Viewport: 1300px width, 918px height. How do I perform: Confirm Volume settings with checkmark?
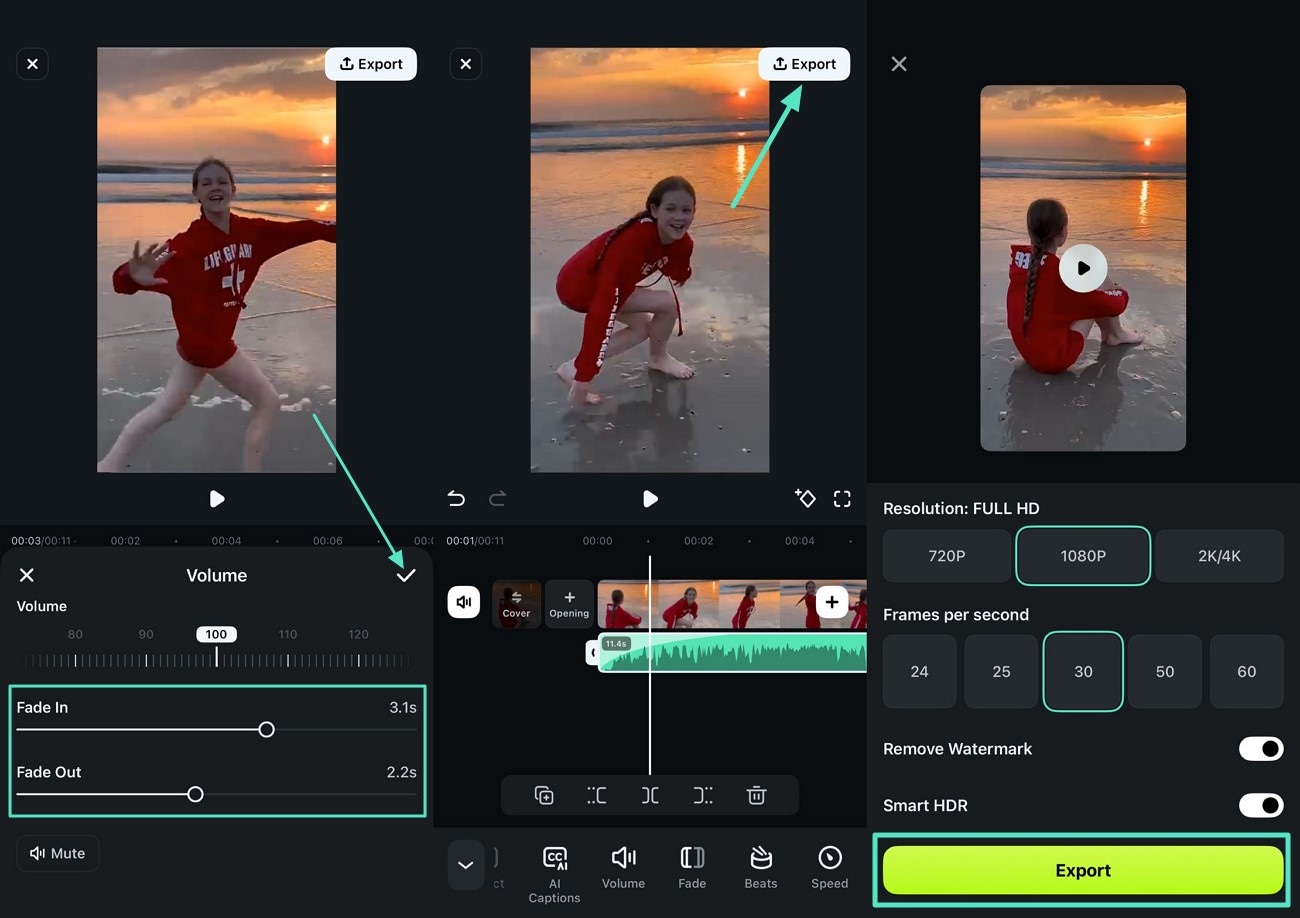coord(405,575)
